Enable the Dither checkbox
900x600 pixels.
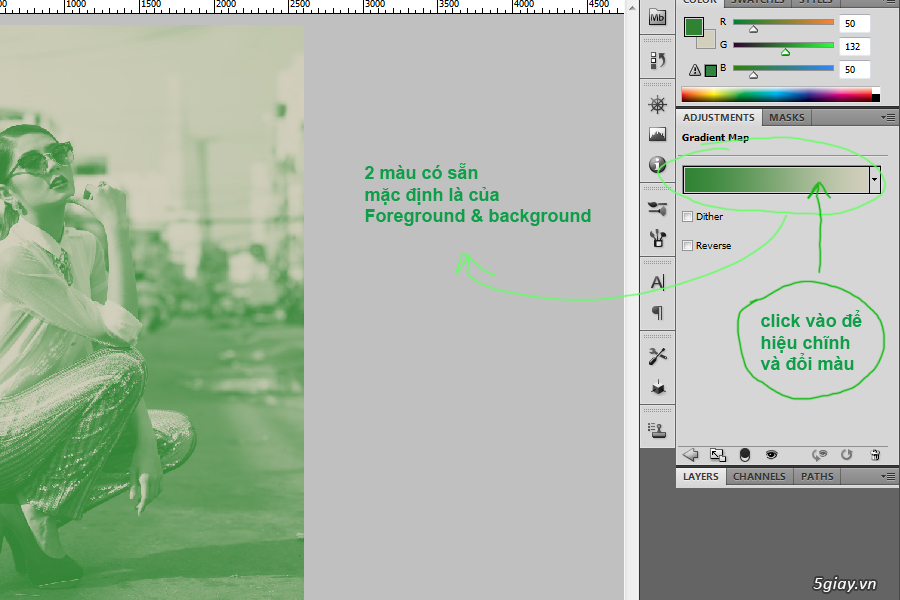[688, 217]
